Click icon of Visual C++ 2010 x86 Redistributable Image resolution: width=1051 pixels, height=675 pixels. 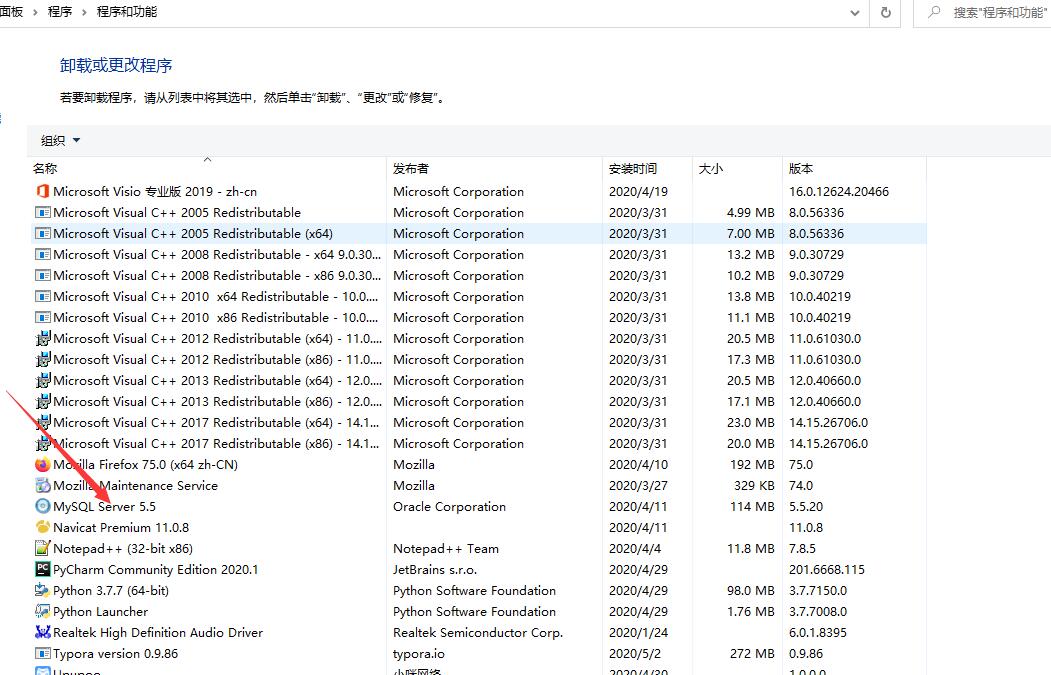[42, 318]
